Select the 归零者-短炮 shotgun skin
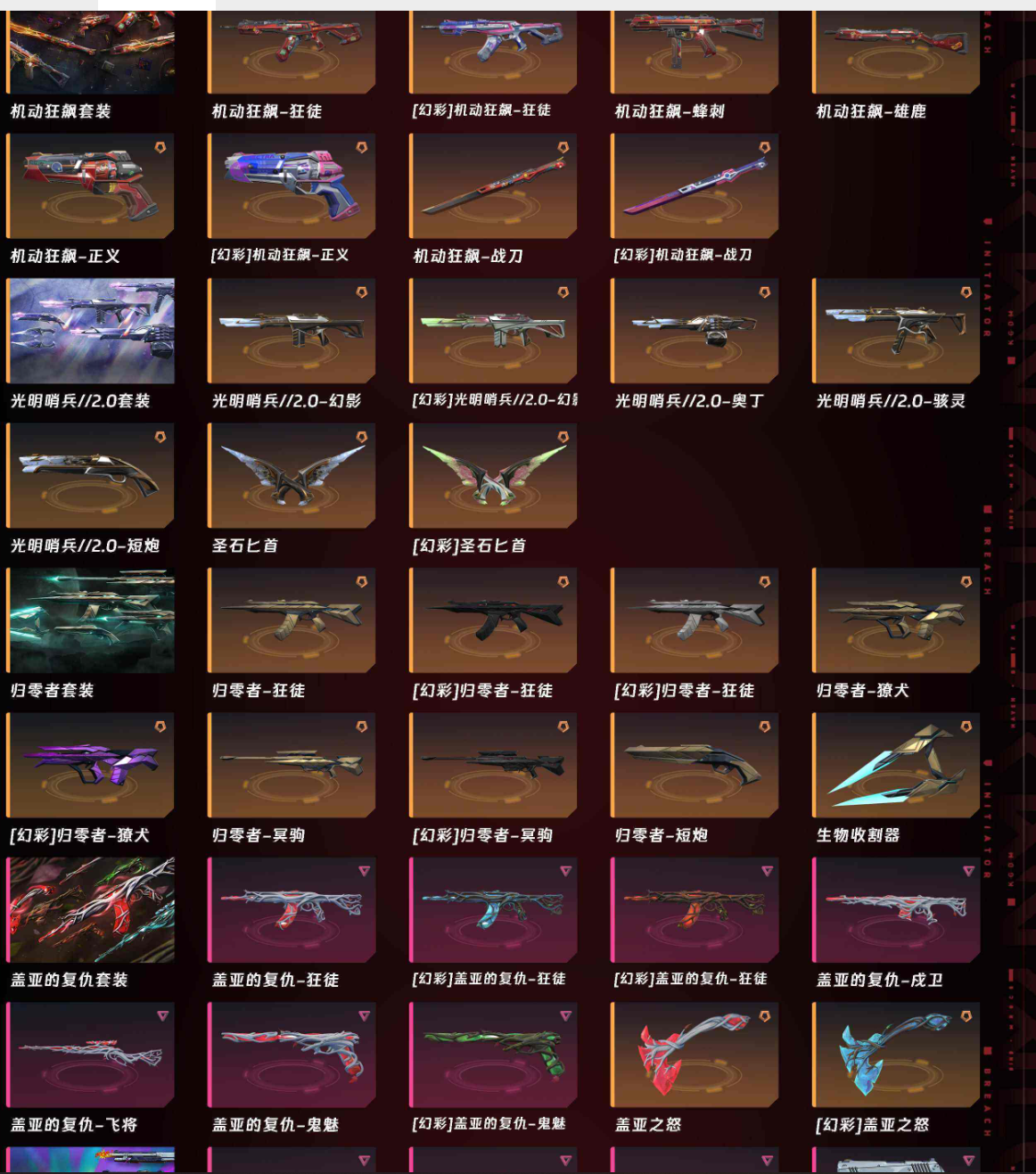The width and height of the screenshot is (1036, 1174). (x=695, y=765)
